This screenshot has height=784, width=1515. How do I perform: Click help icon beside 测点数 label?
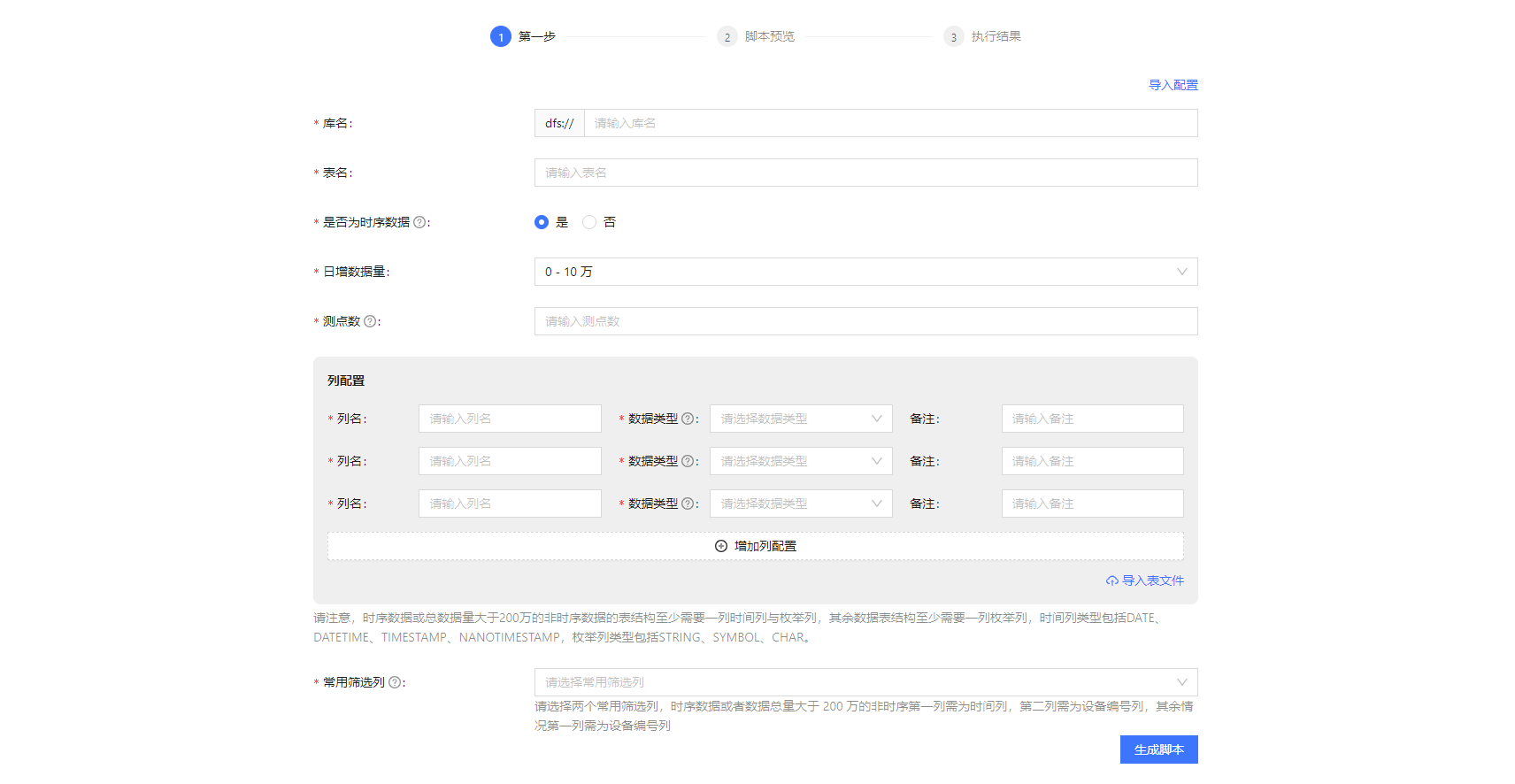370,321
